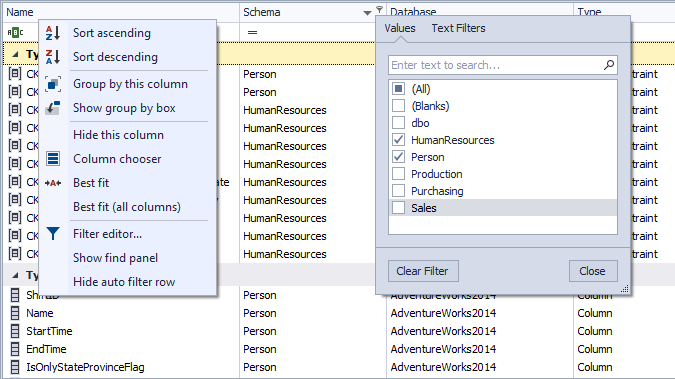Screen dimensions: 675x379
Task: Click the Sort ascending A-Z icon
Action: [53, 33]
